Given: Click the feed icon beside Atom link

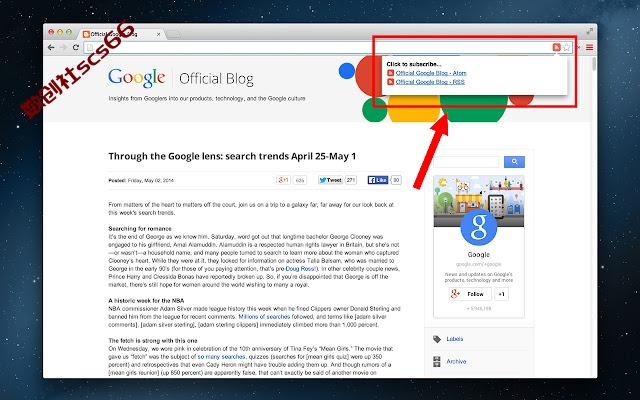Looking at the screenshot, I should click(391, 73).
